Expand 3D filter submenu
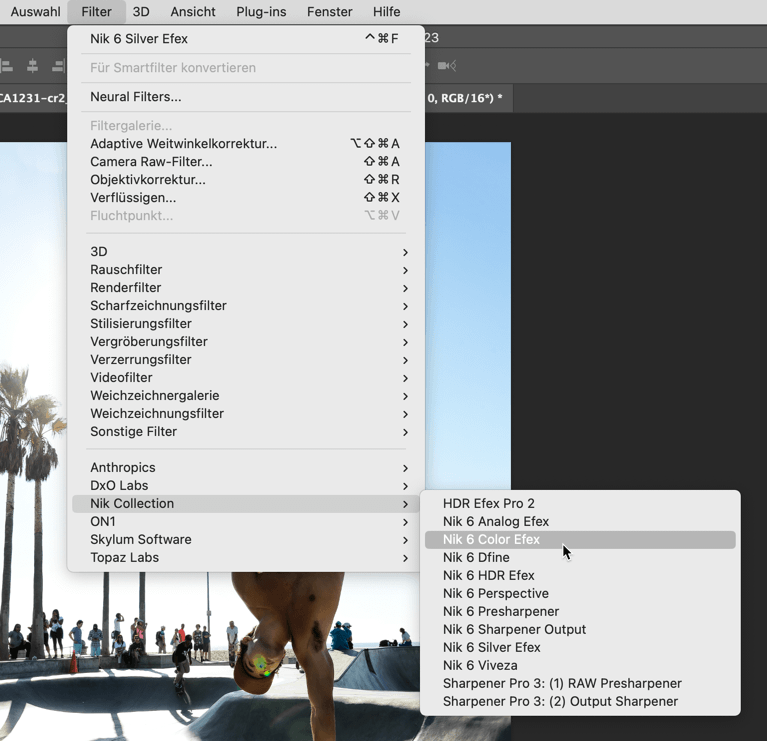The image size is (767, 741). [x=246, y=252]
